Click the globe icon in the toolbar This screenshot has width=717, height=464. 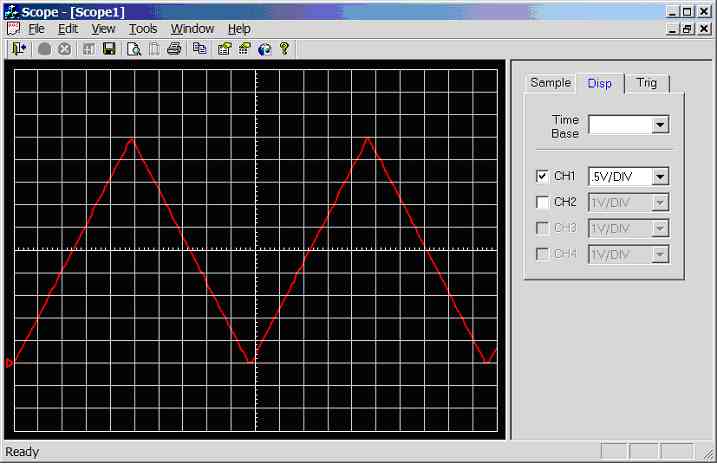[x=264, y=48]
